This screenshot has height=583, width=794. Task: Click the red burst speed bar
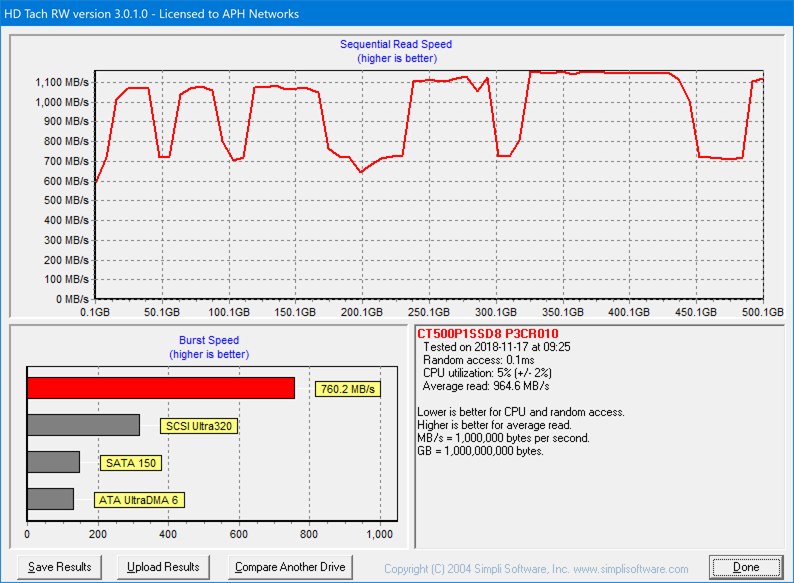point(160,388)
